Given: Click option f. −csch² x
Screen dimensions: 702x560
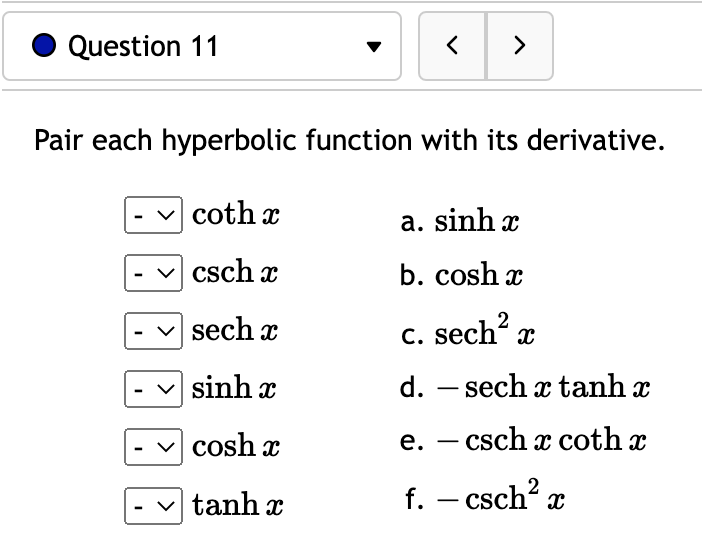Looking at the screenshot, I should click(484, 496).
